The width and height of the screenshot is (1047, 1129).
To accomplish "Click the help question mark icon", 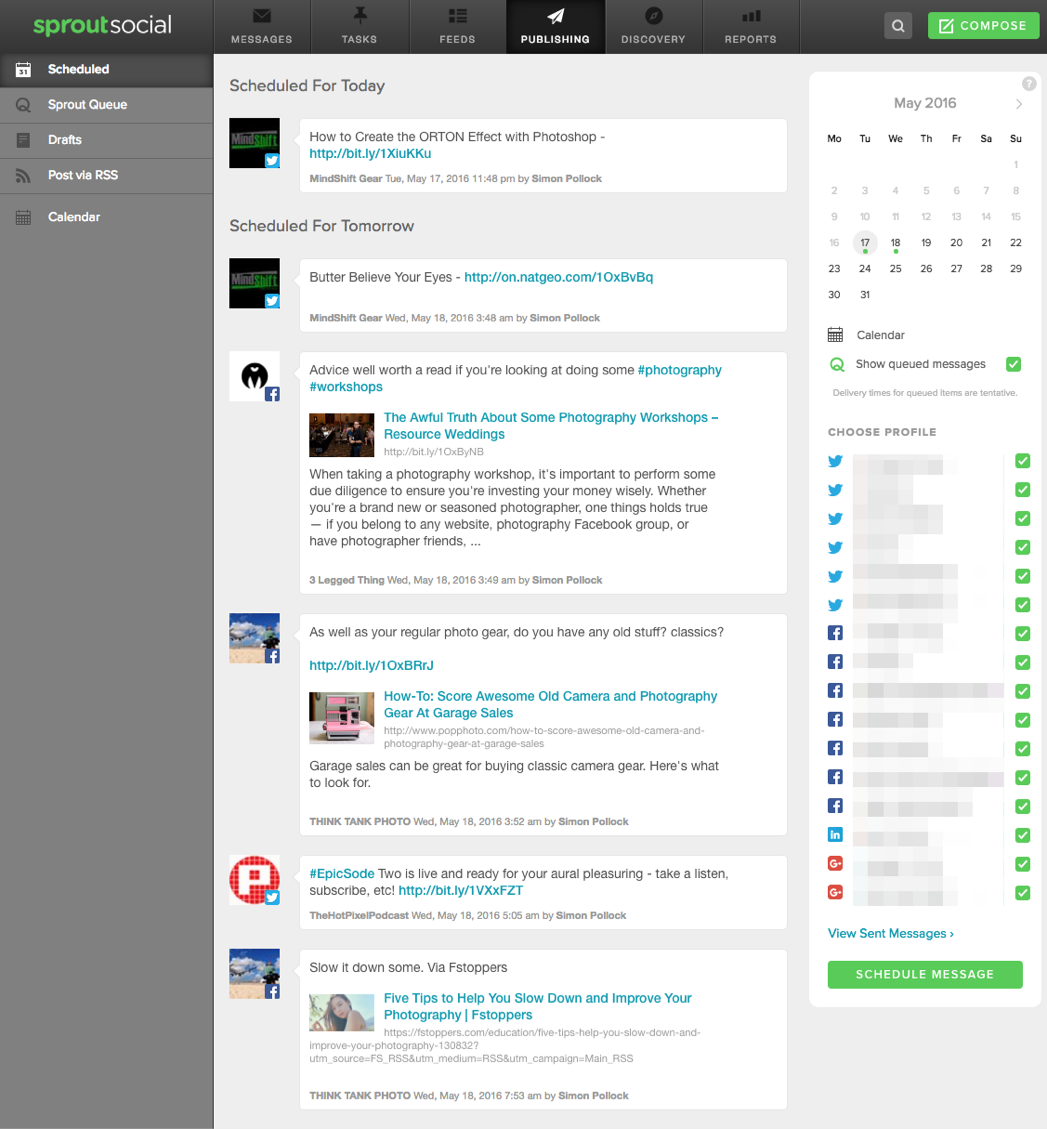I will click(x=1029, y=84).
